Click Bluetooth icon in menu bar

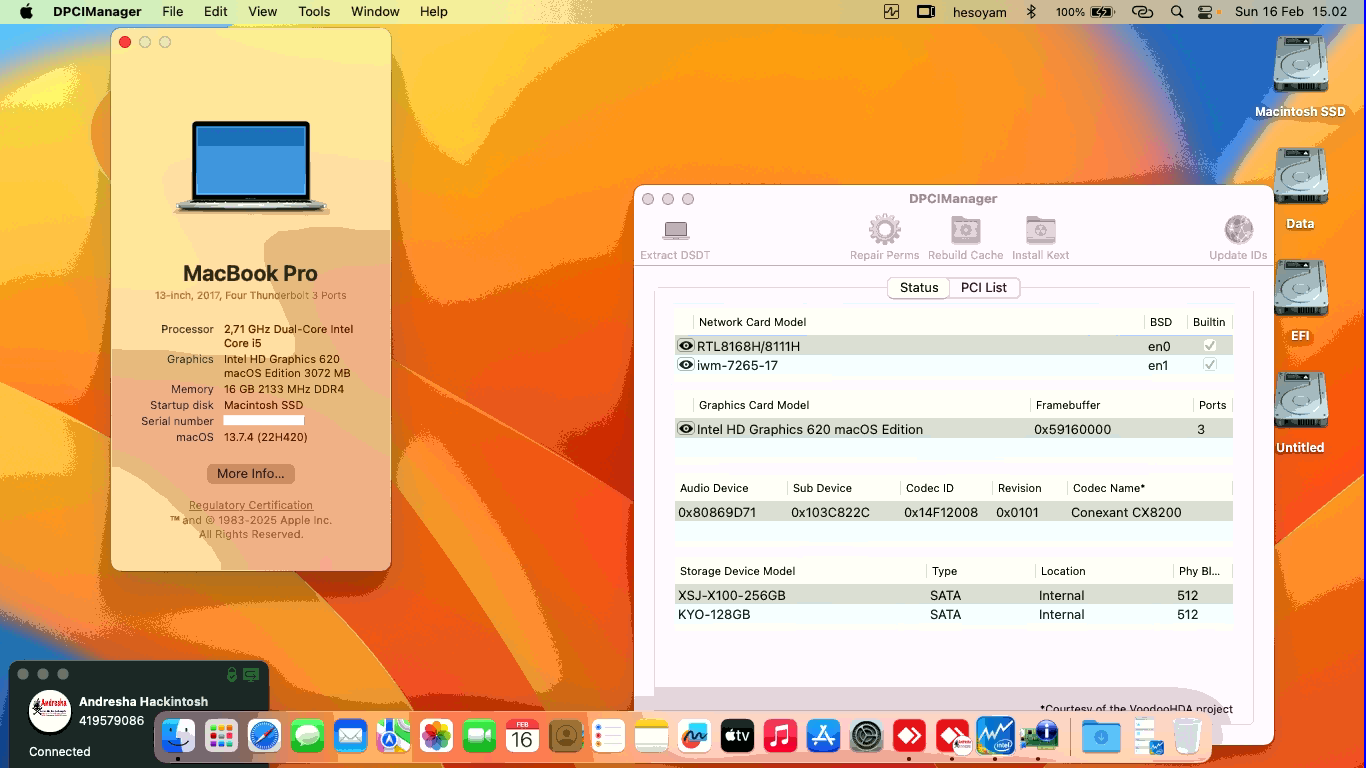(x=1031, y=11)
